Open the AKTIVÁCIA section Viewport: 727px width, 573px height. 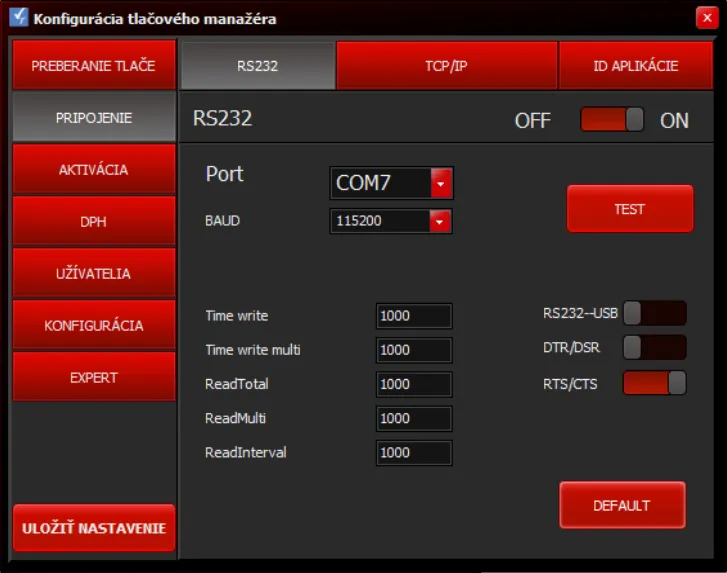pyautogui.click(x=94, y=169)
